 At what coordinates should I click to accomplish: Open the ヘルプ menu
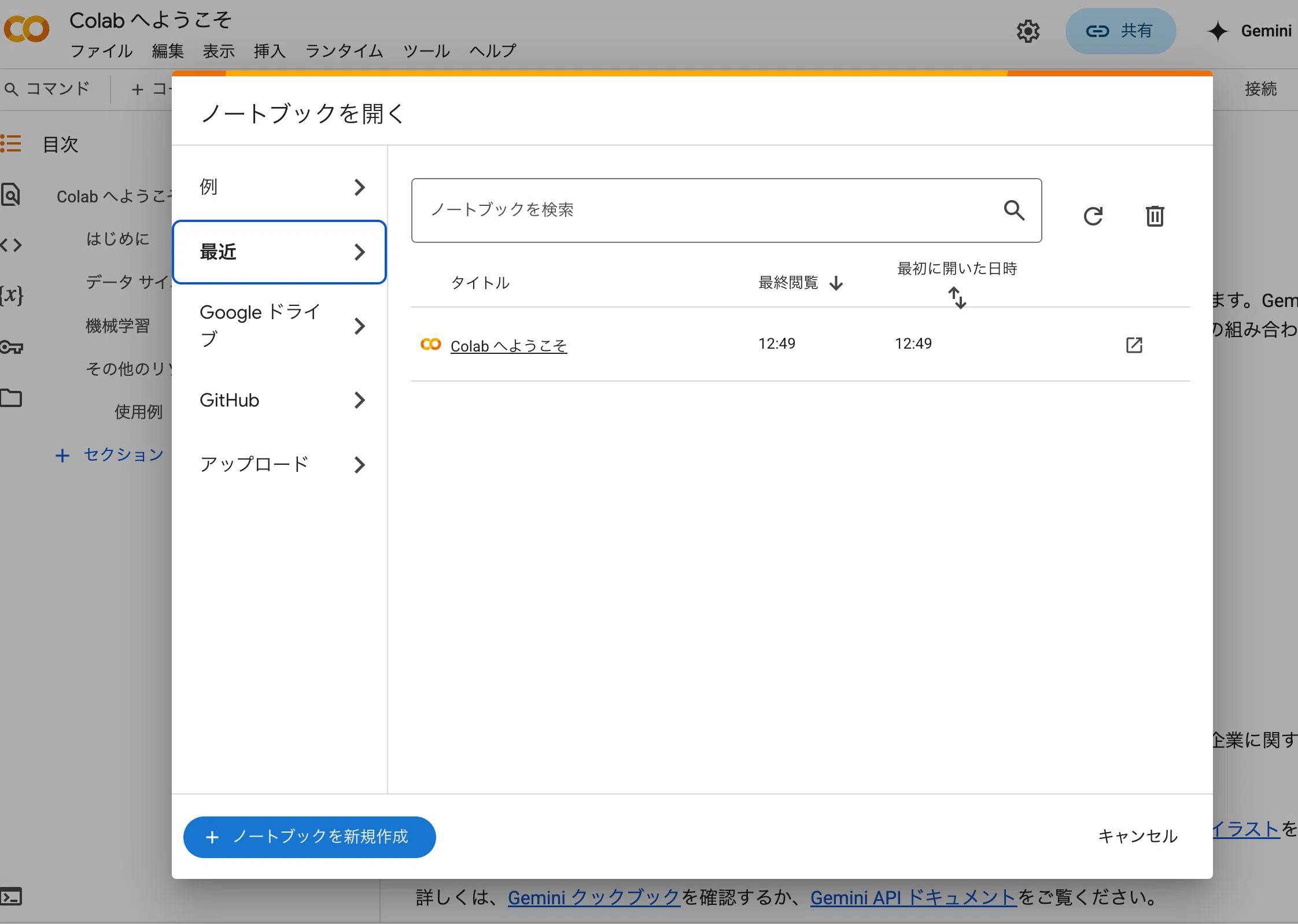coord(493,51)
